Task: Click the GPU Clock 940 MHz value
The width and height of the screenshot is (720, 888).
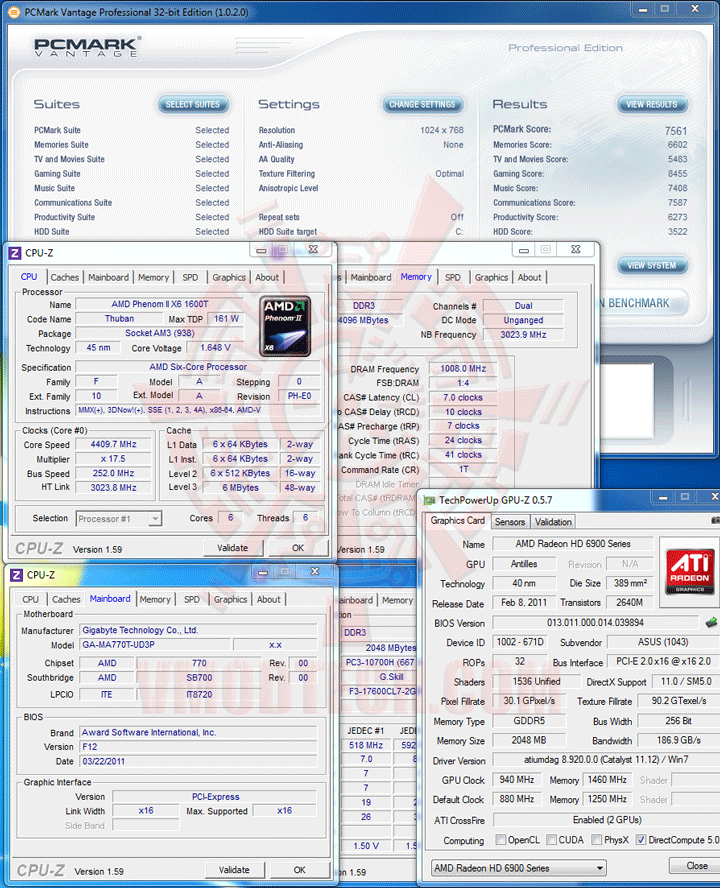Action: pyautogui.click(x=517, y=780)
